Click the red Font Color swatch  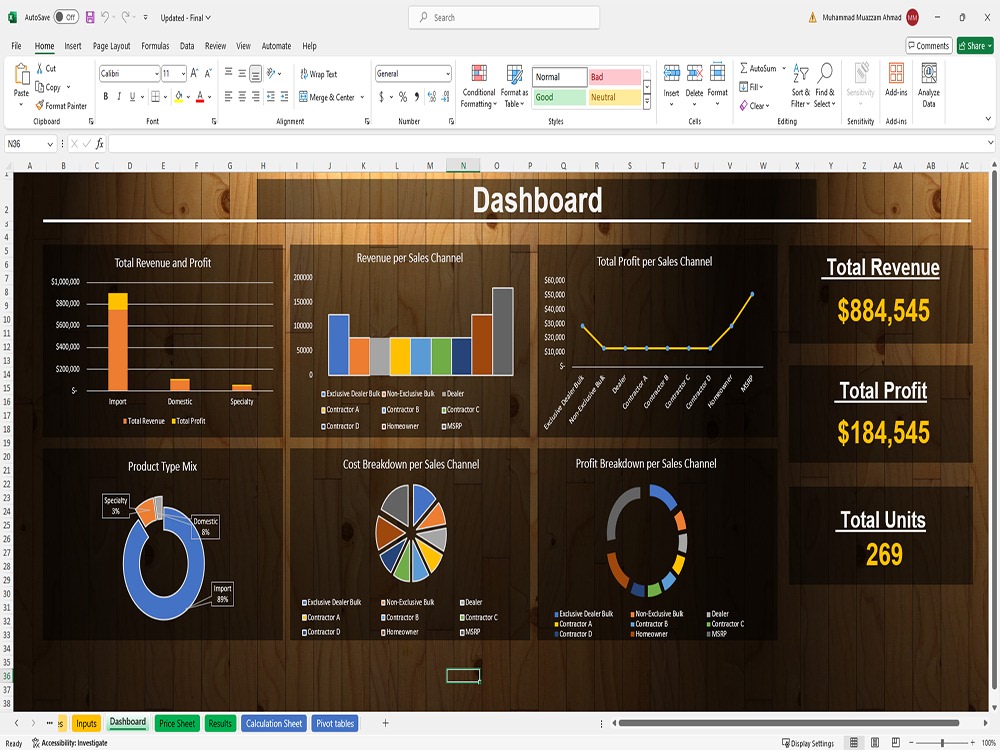click(x=200, y=96)
